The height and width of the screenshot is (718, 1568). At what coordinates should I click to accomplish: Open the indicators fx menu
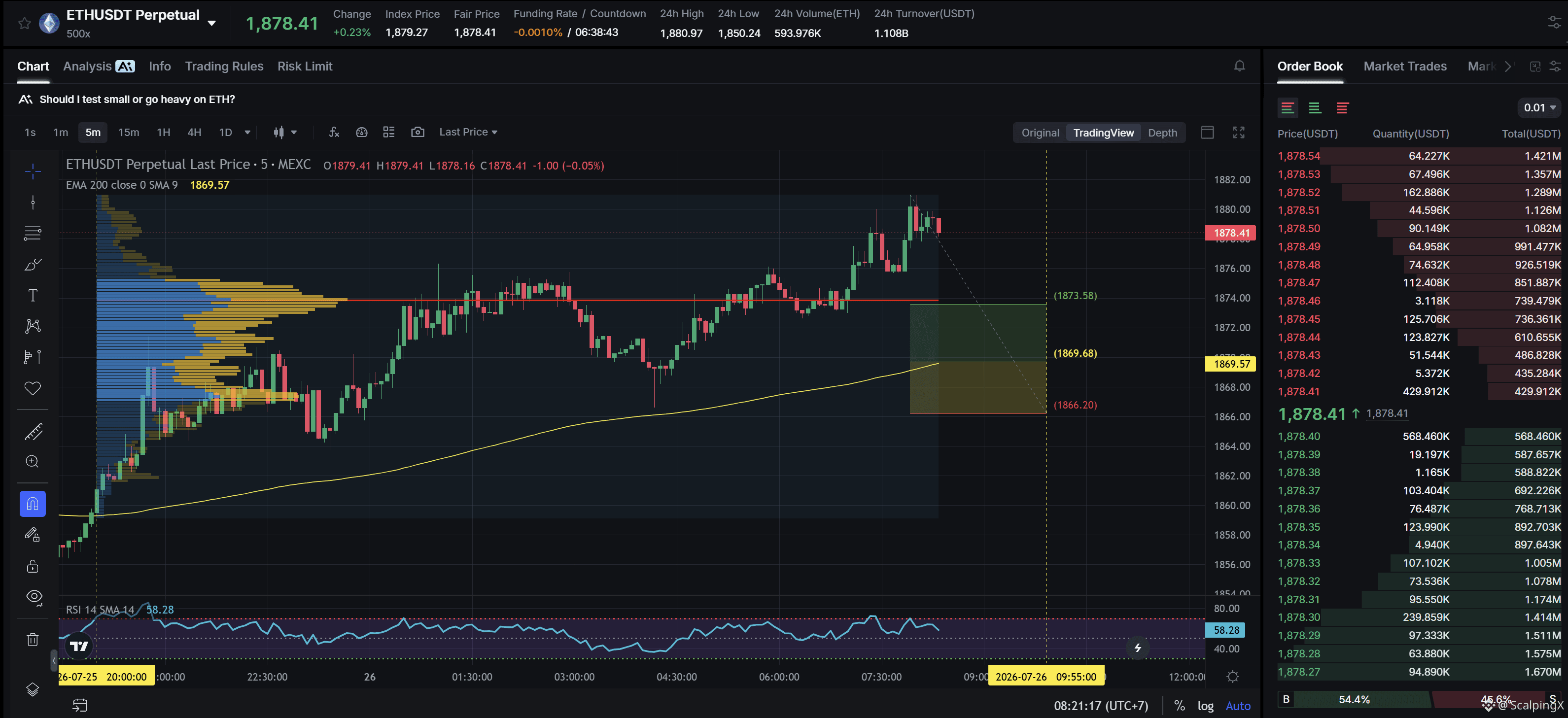point(334,132)
